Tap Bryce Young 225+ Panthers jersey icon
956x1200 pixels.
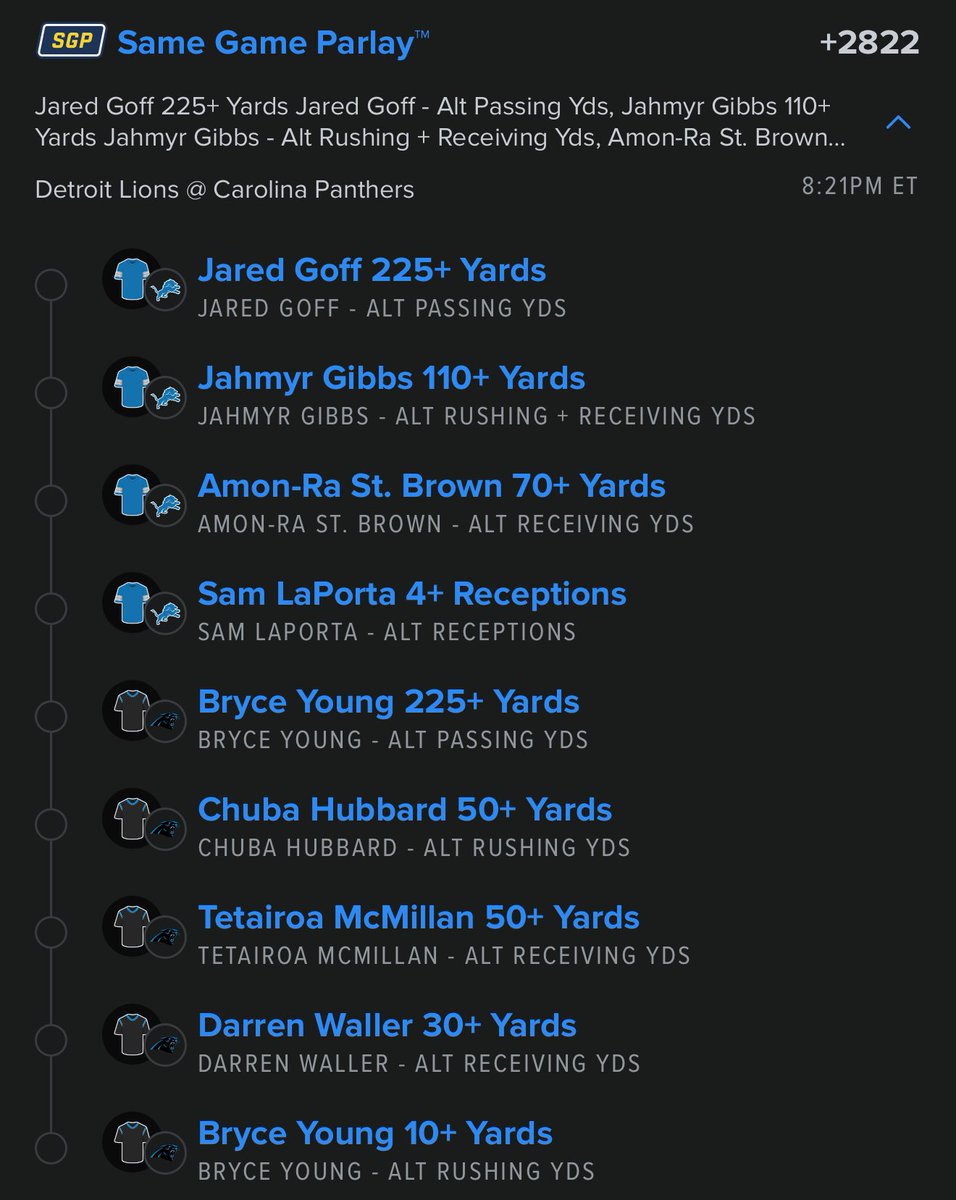(132, 710)
